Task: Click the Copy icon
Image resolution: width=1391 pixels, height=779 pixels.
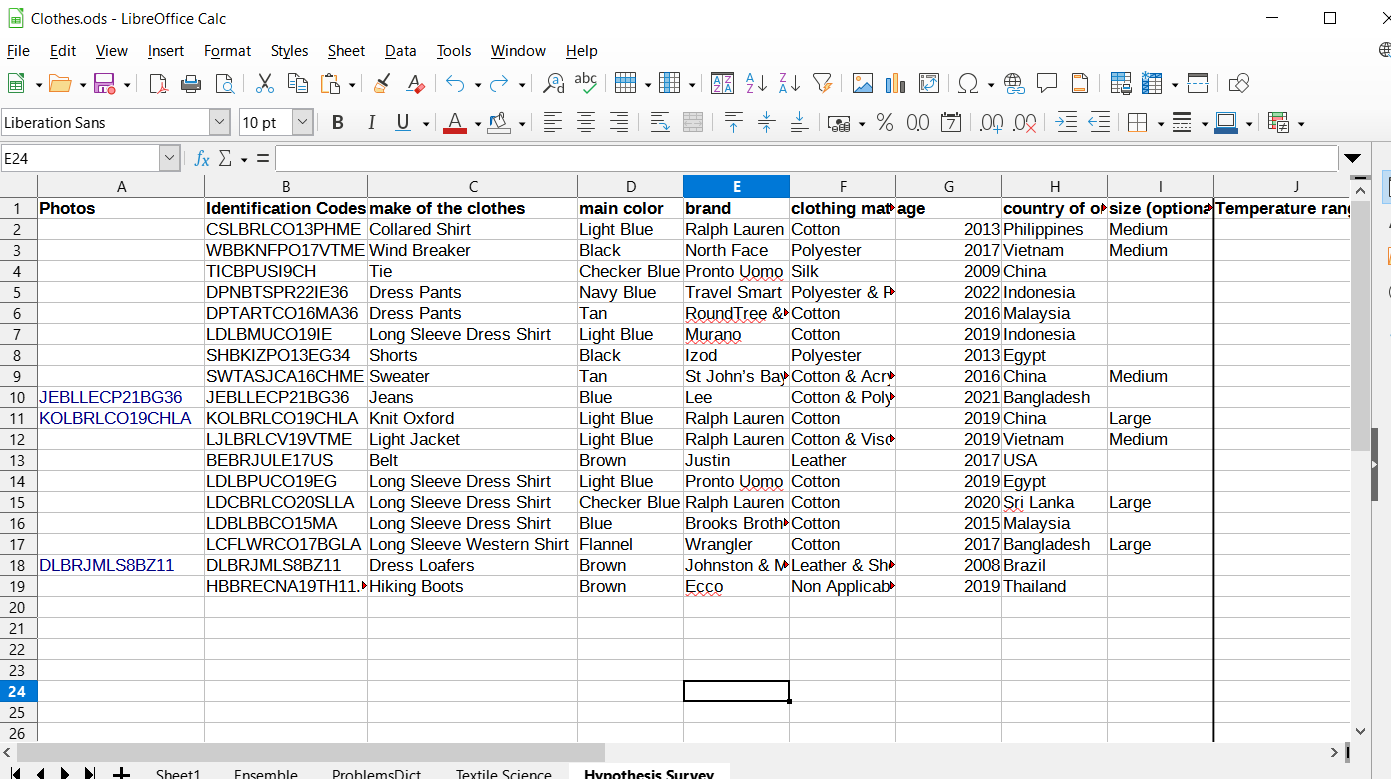Action: point(298,83)
